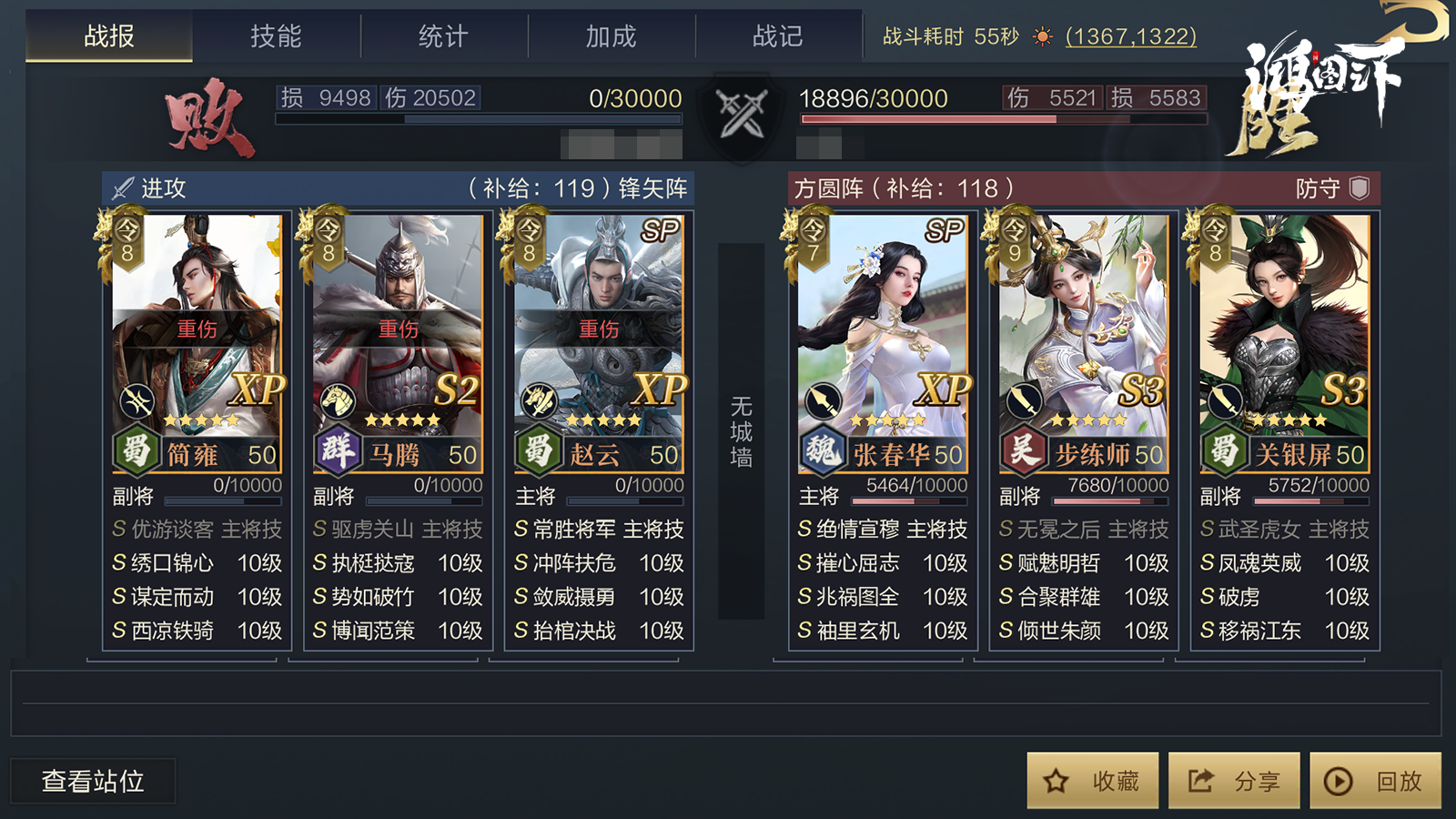Click the 蜀 faction badge on 简雍 card
The image size is (1456, 819).
[x=136, y=450]
